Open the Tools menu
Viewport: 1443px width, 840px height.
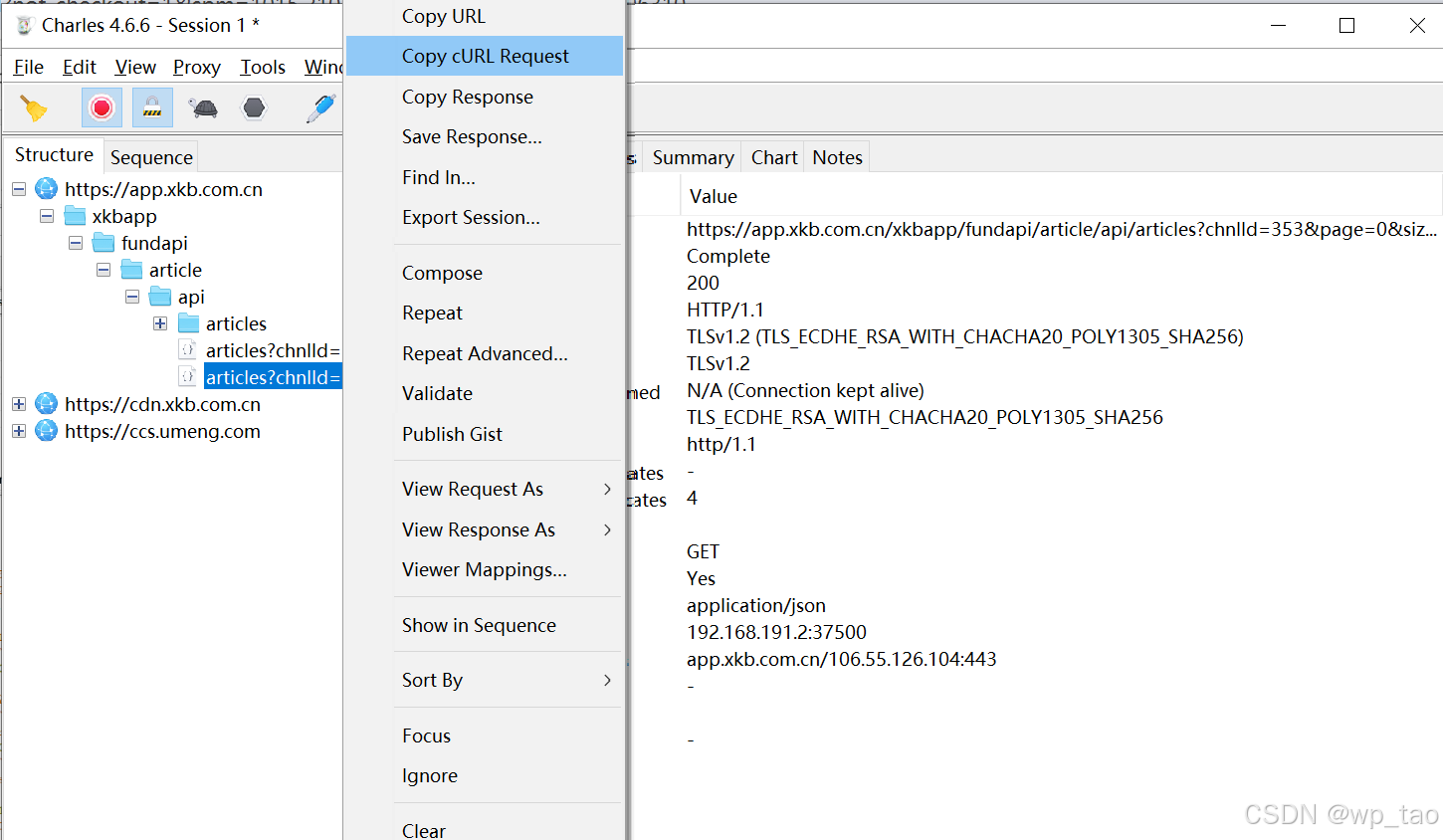click(x=263, y=67)
